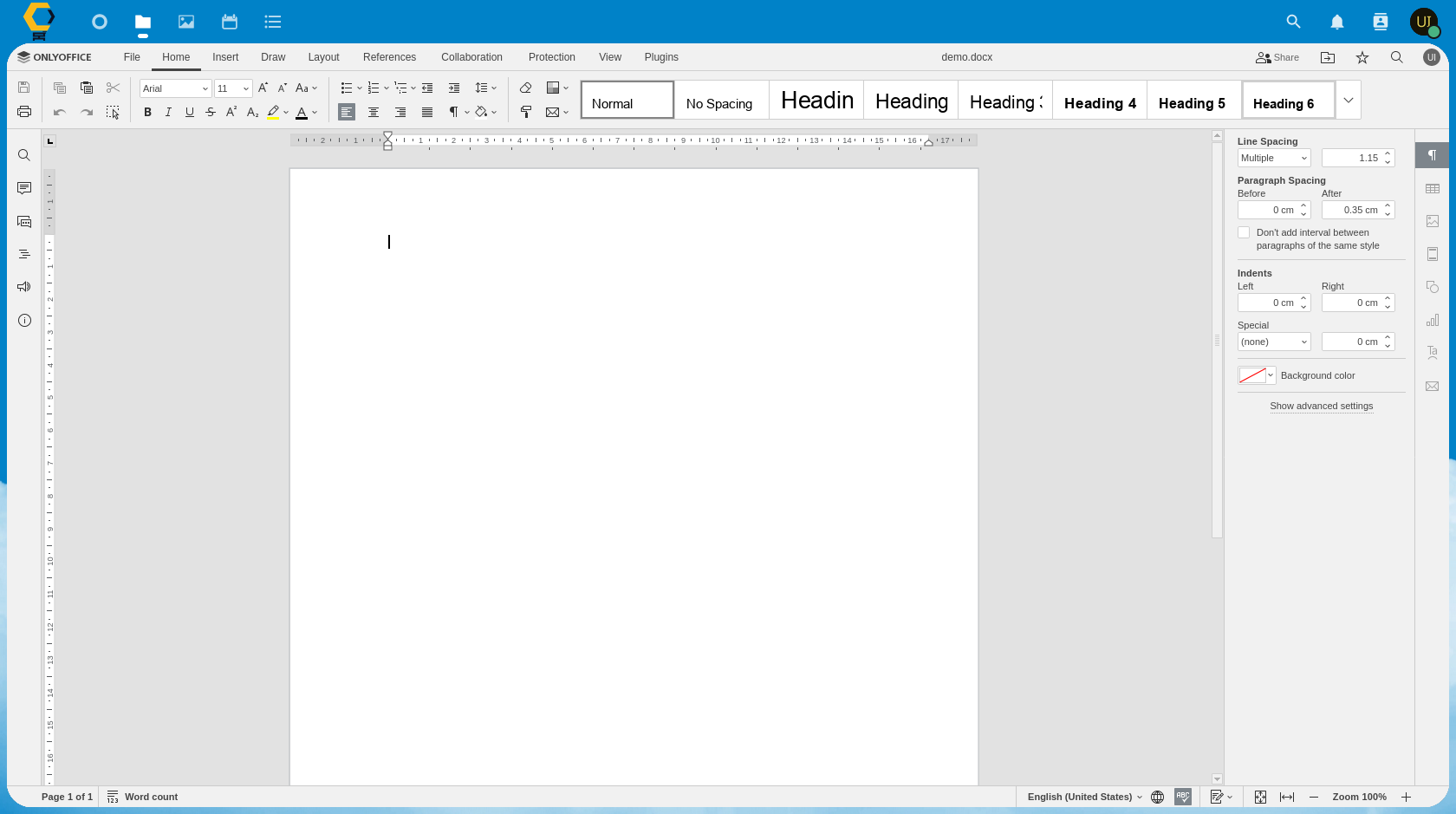1456x814 pixels.
Task: Open the Line Spacing Multiple dropdown
Action: click(x=1274, y=158)
